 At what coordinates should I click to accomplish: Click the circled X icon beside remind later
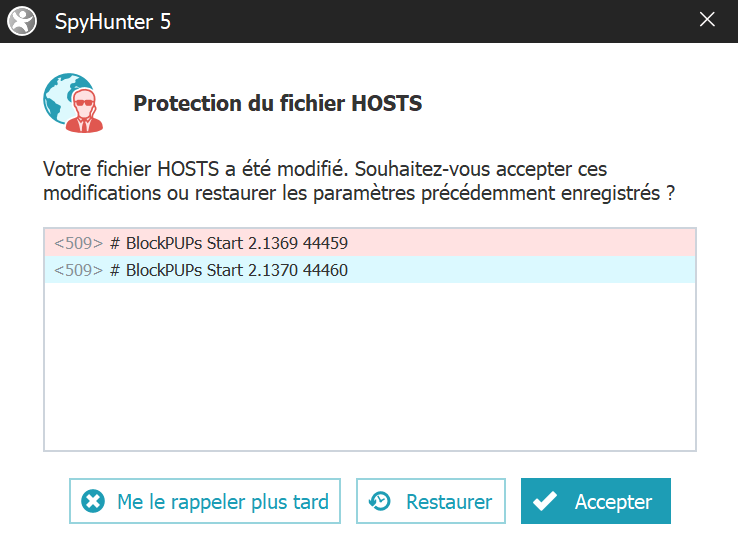pyautogui.click(x=92, y=502)
